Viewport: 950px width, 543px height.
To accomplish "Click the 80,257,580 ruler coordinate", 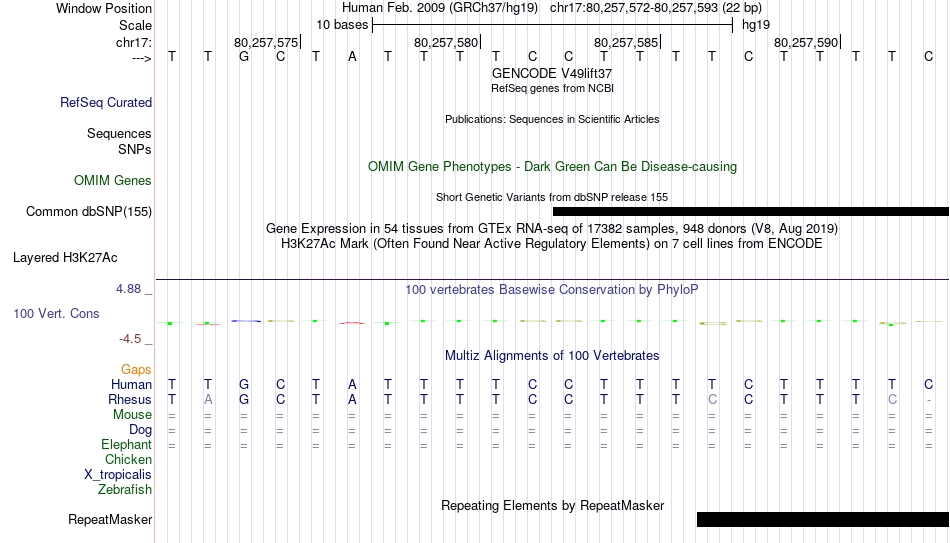I will pos(446,42).
